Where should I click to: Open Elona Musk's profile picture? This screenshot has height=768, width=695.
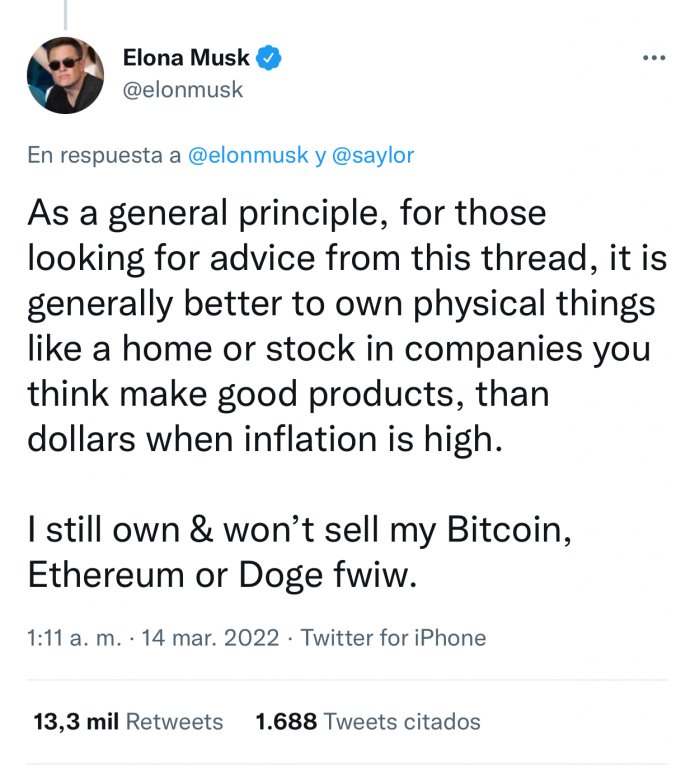(x=67, y=75)
